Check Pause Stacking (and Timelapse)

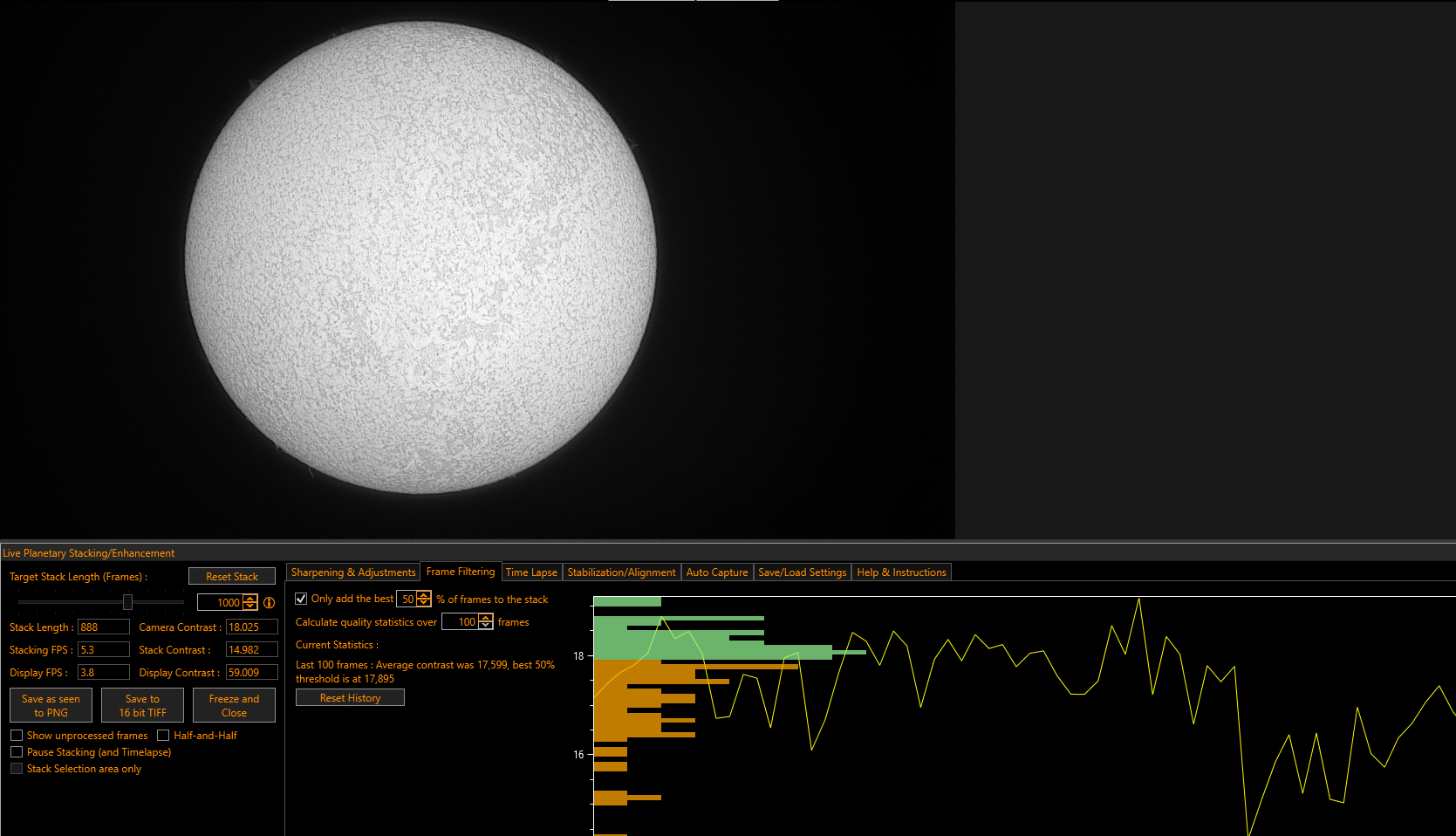click(17, 752)
